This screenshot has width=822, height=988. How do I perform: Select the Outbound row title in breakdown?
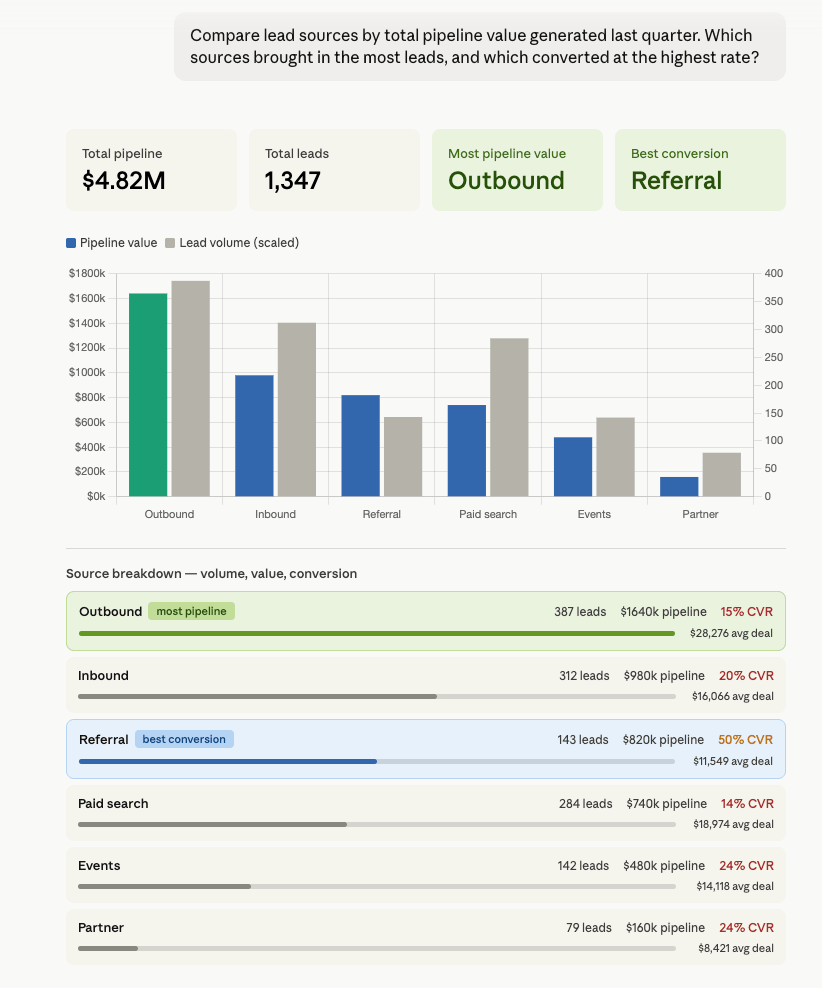[110, 611]
